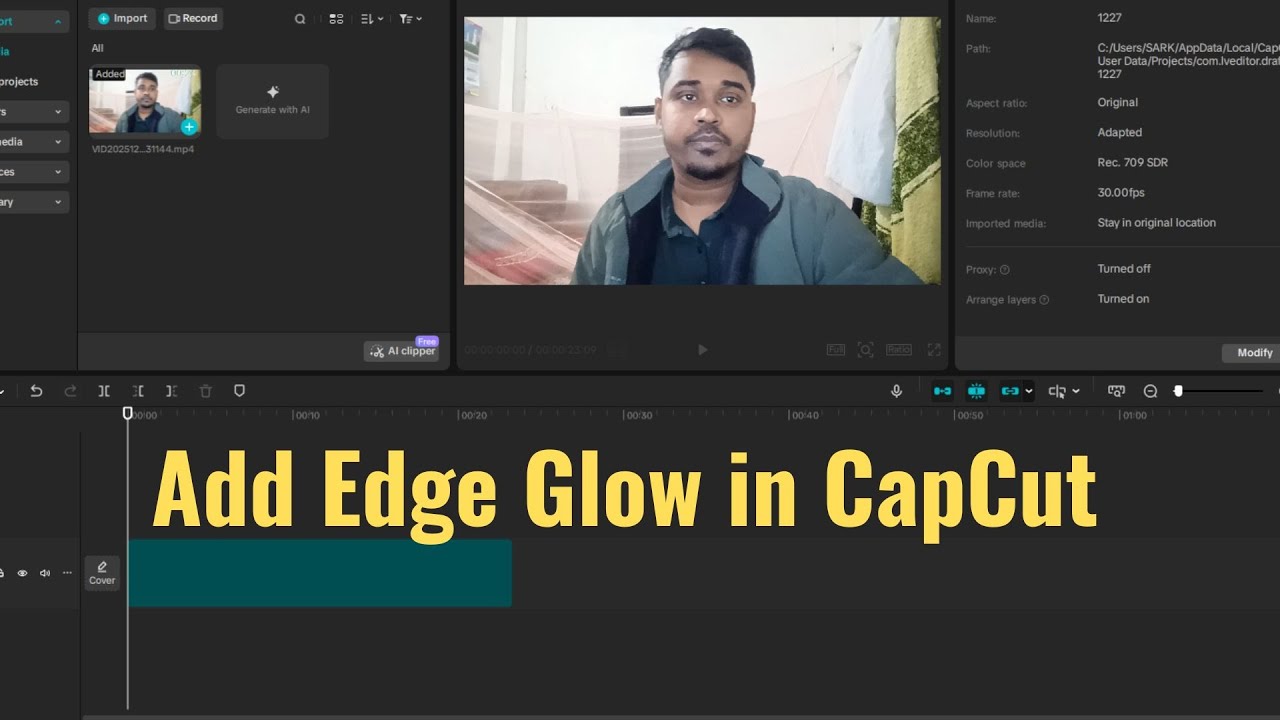Select the teal clip on the timeline
The width and height of the screenshot is (1280, 720).
click(320, 573)
